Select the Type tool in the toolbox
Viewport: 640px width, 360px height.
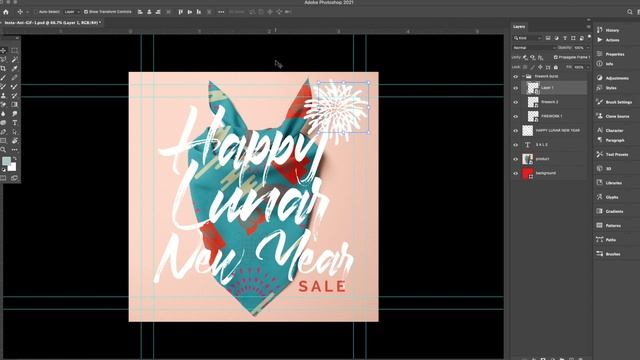pos(14,123)
